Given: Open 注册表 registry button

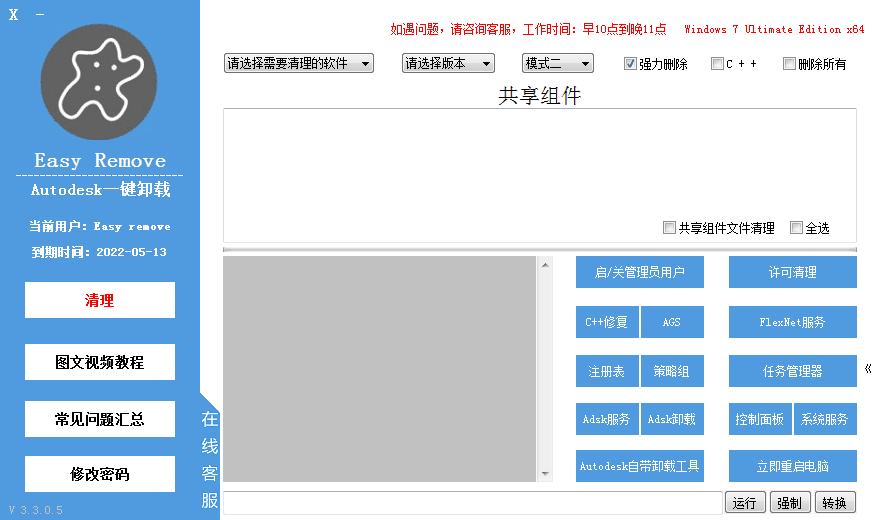Looking at the screenshot, I should pos(607,371).
